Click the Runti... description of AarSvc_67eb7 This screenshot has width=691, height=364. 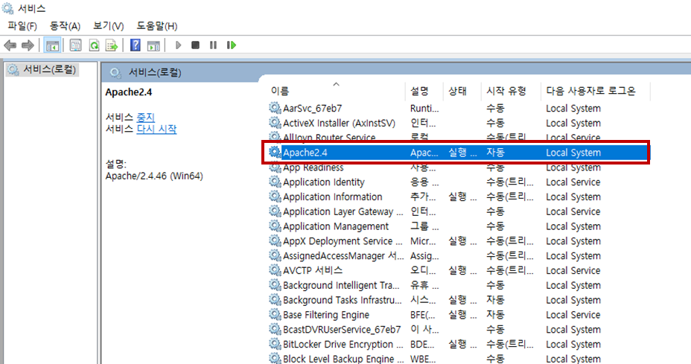click(424, 108)
